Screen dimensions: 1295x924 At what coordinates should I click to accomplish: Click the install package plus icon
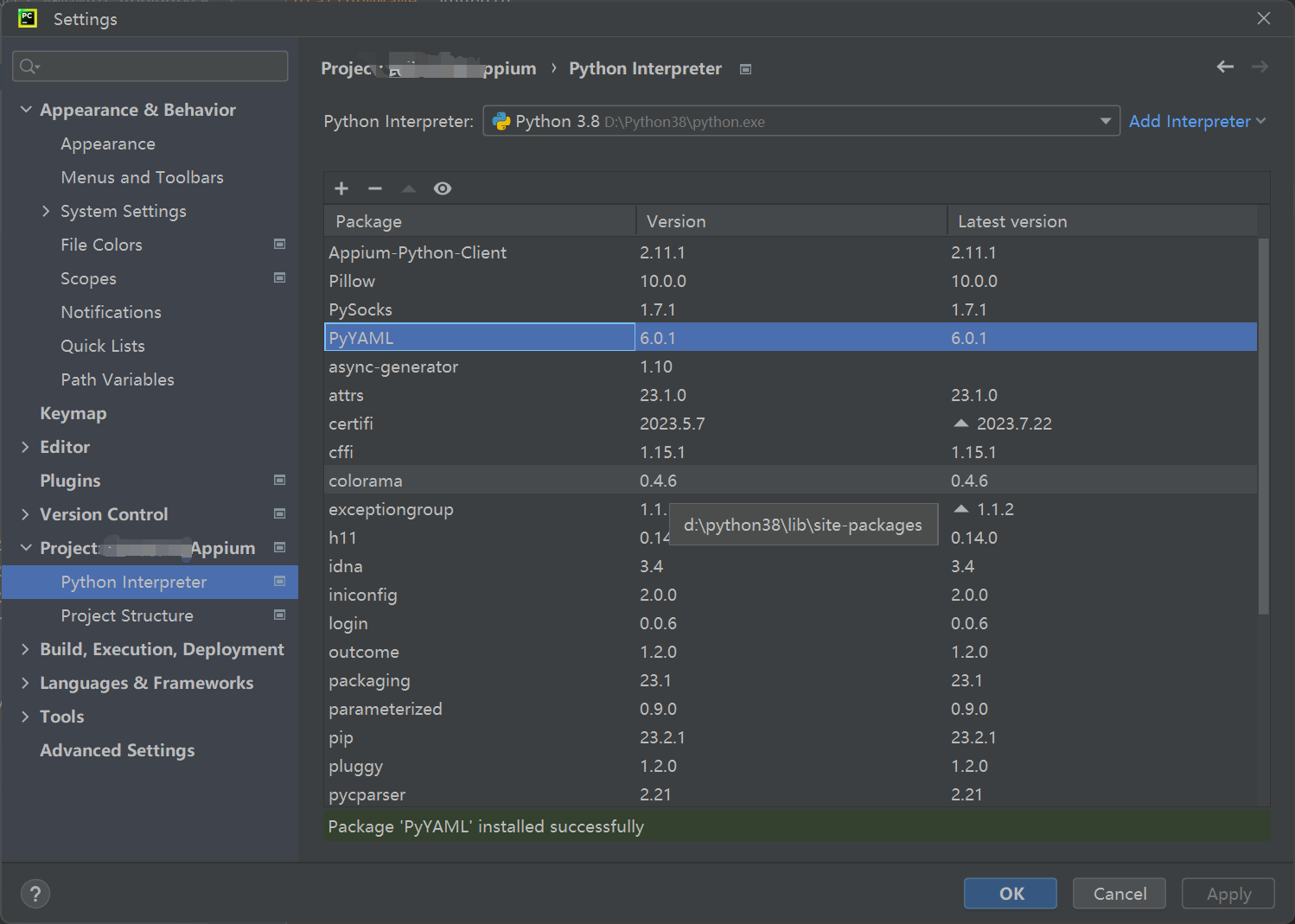(341, 188)
